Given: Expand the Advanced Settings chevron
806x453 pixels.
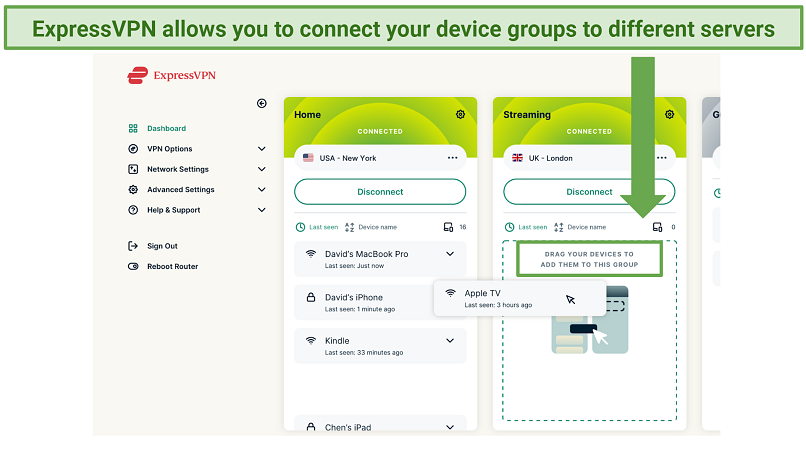Looking at the screenshot, I should [262, 190].
